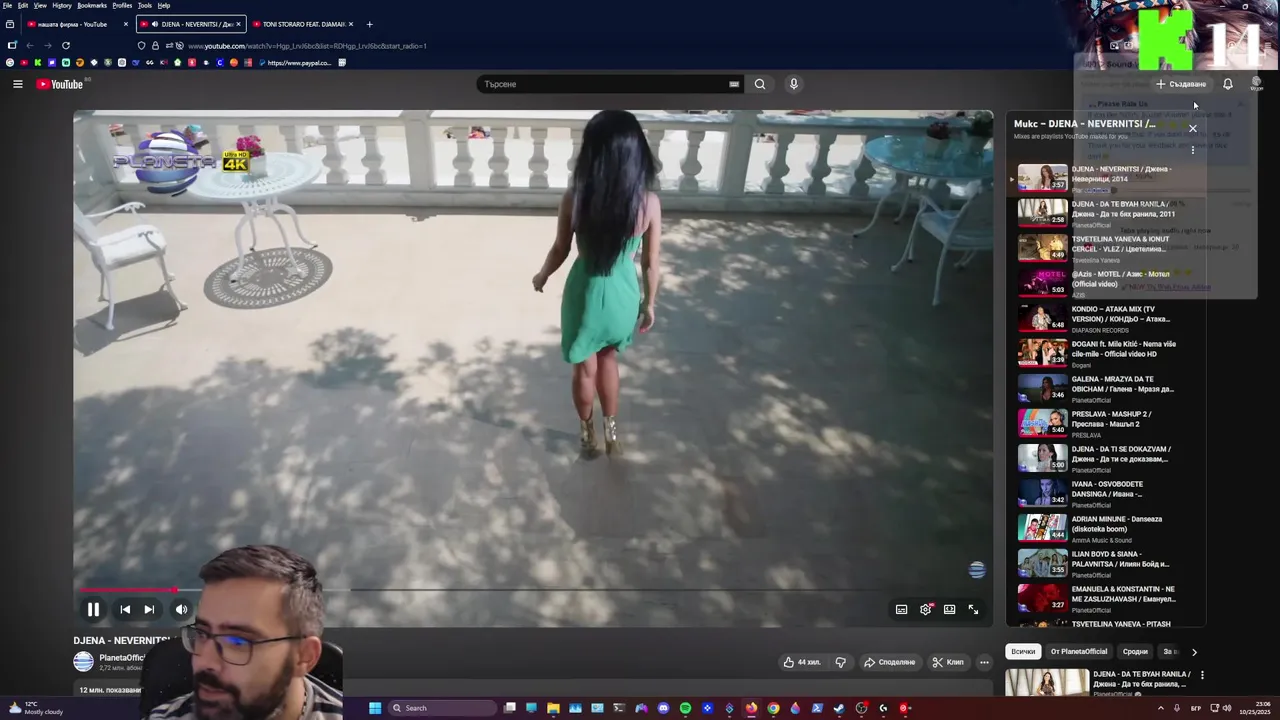Select the Всички filter chip

coord(1023,652)
